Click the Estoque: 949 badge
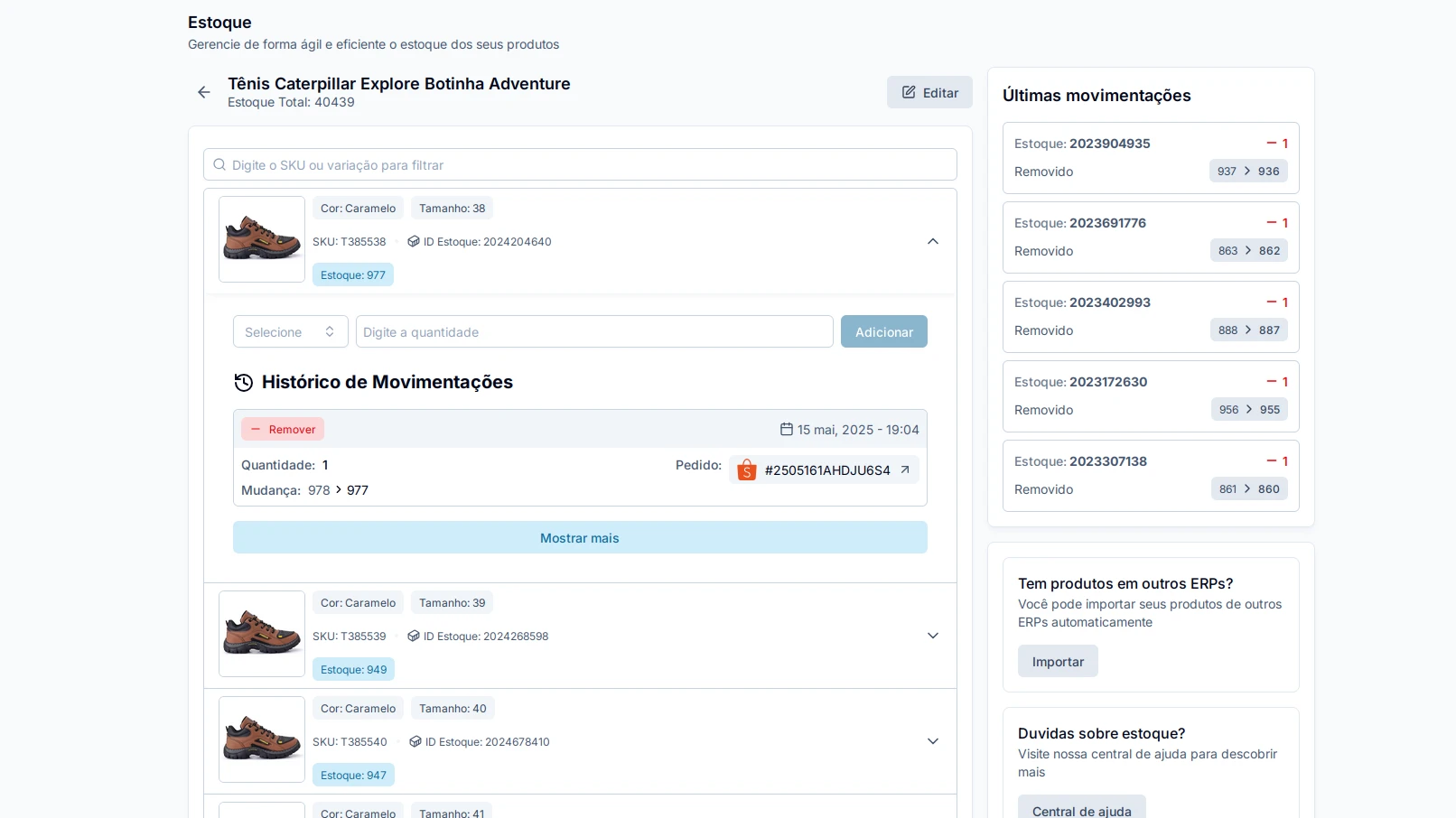 353,669
